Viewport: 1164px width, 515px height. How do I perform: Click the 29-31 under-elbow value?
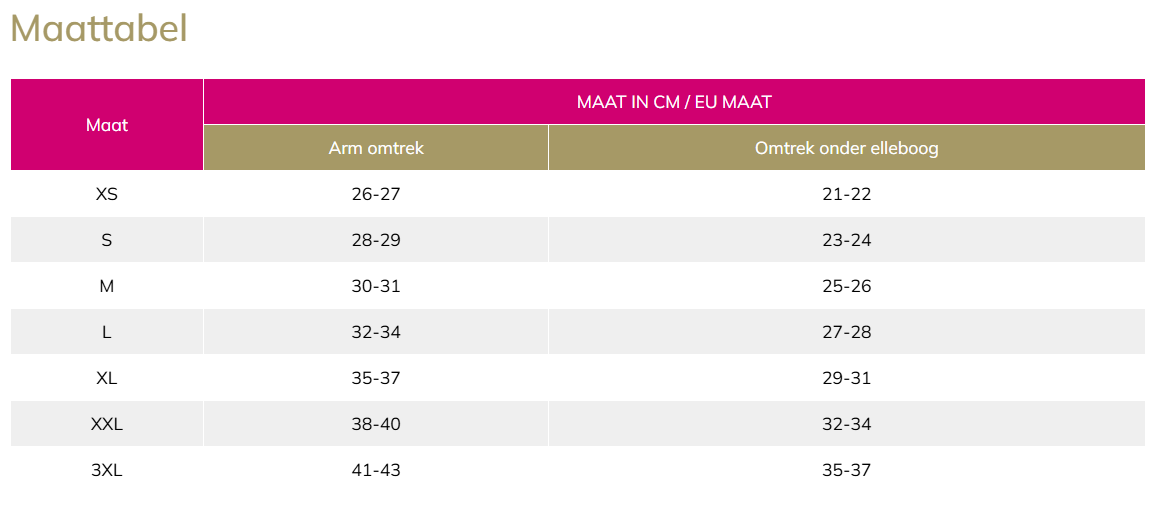point(846,378)
